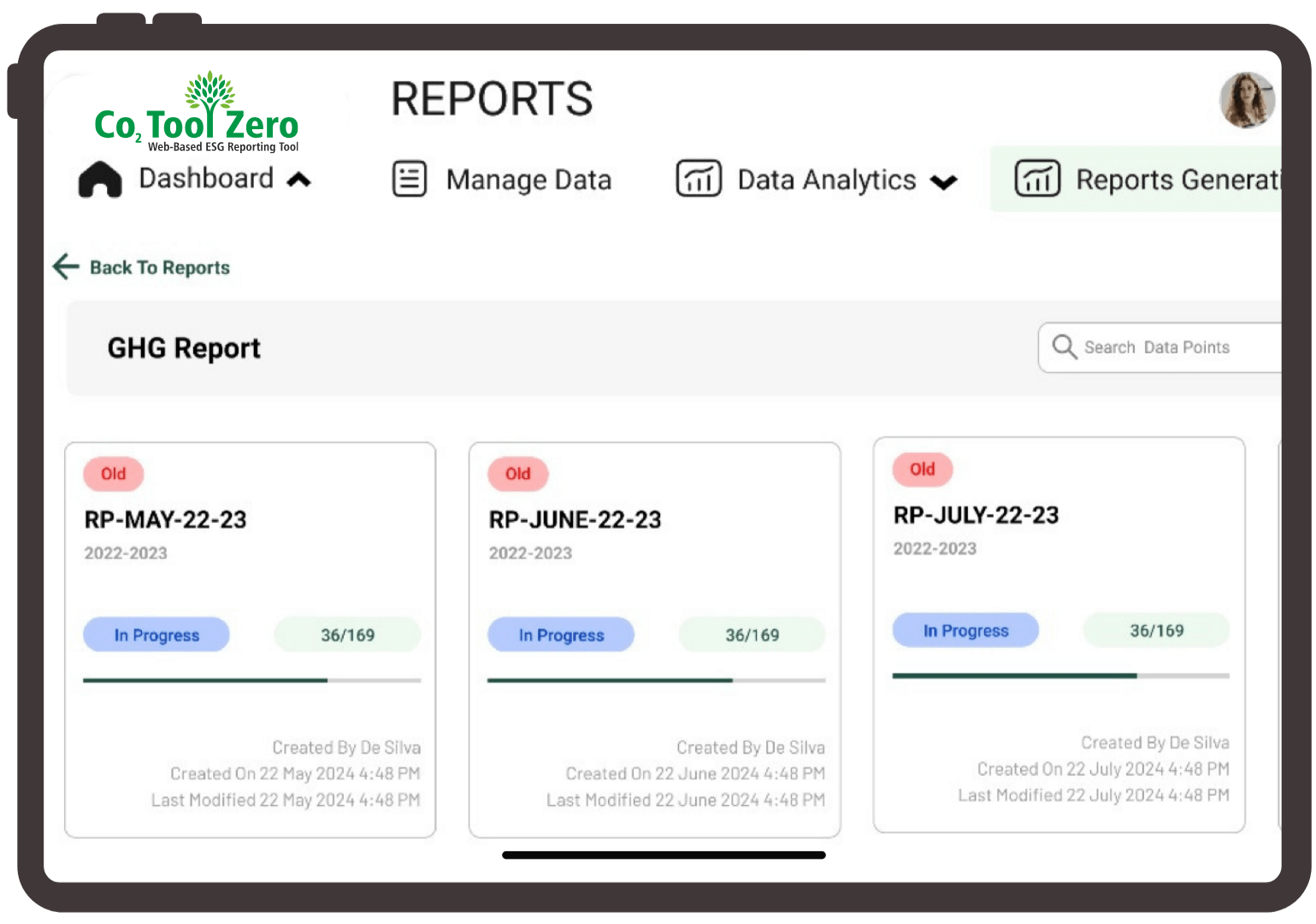Click the back arrow icon

pos(66,267)
